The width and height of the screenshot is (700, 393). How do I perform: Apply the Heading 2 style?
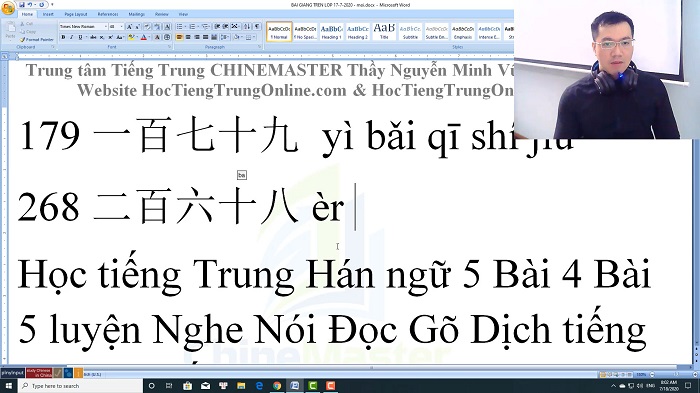coord(358,32)
